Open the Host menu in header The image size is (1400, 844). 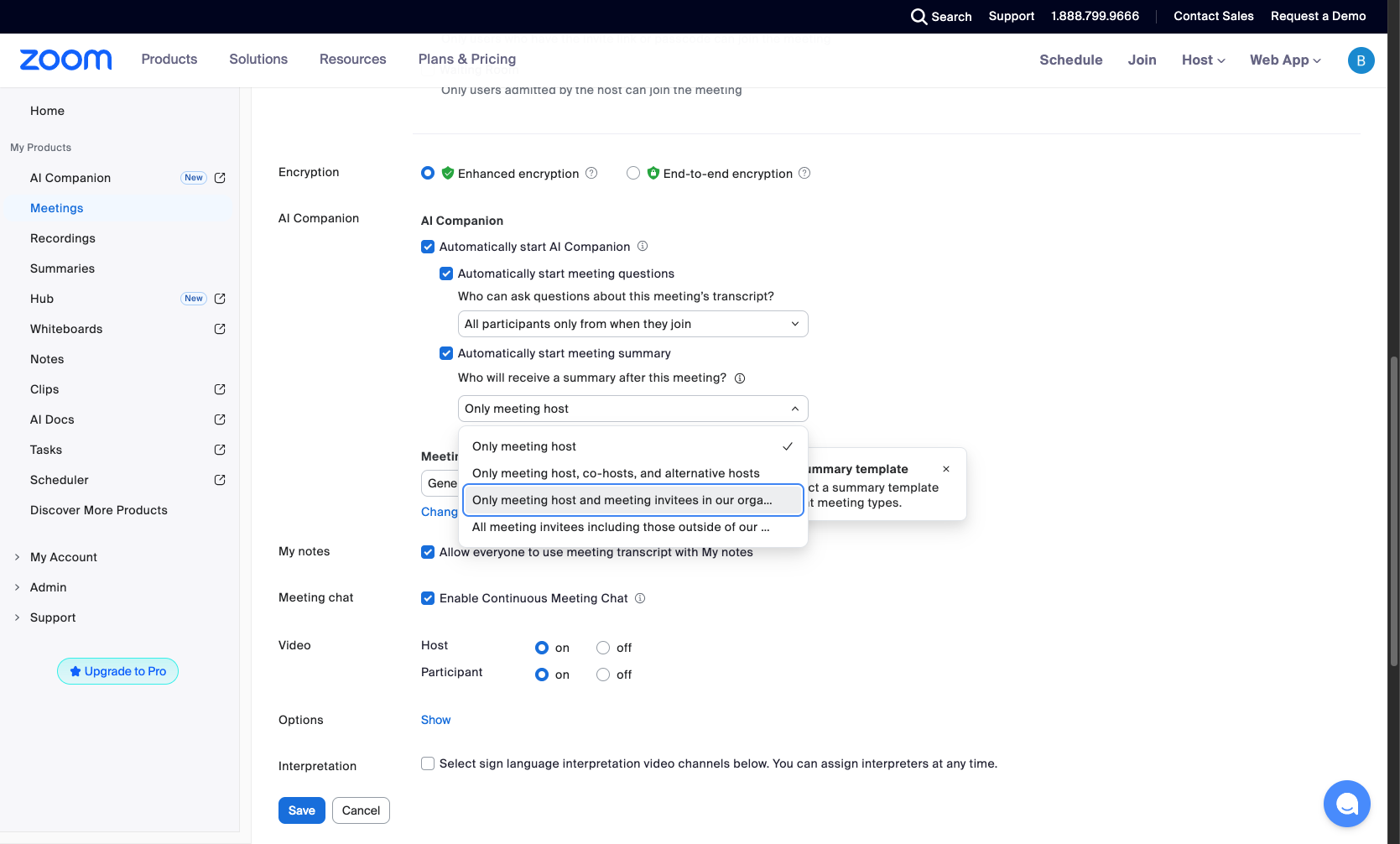click(1203, 60)
